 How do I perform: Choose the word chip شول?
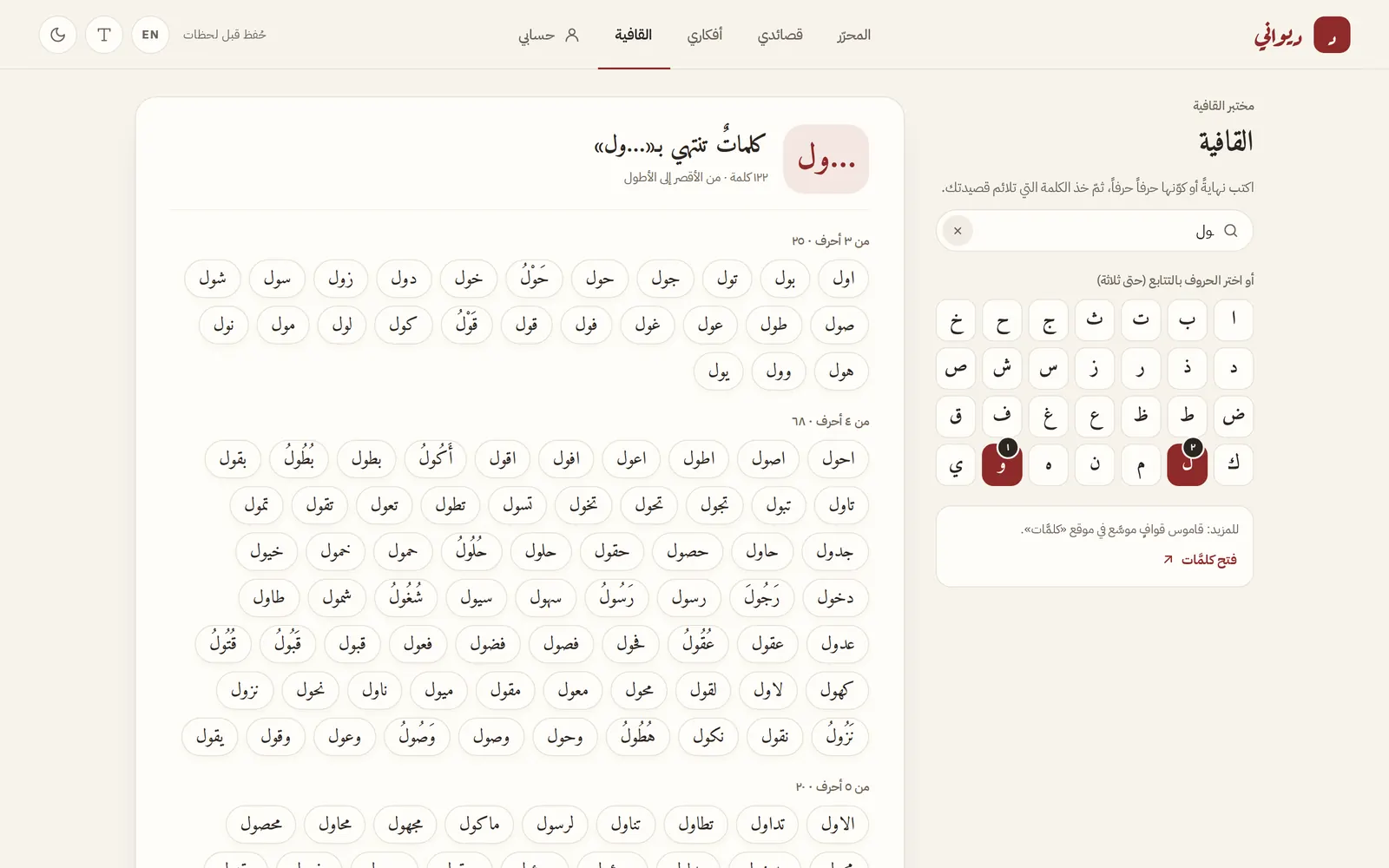click(x=213, y=279)
